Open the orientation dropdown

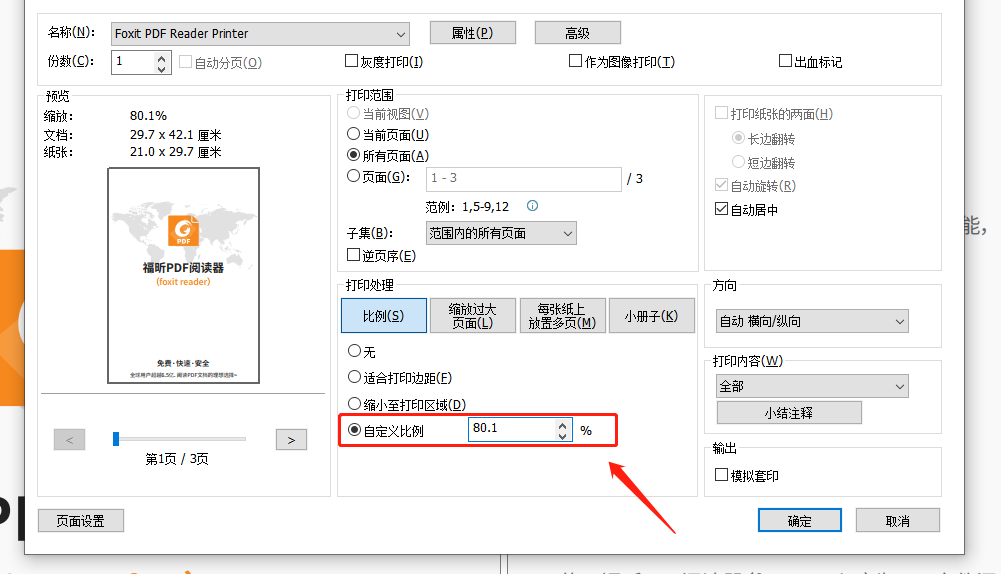(x=899, y=321)
